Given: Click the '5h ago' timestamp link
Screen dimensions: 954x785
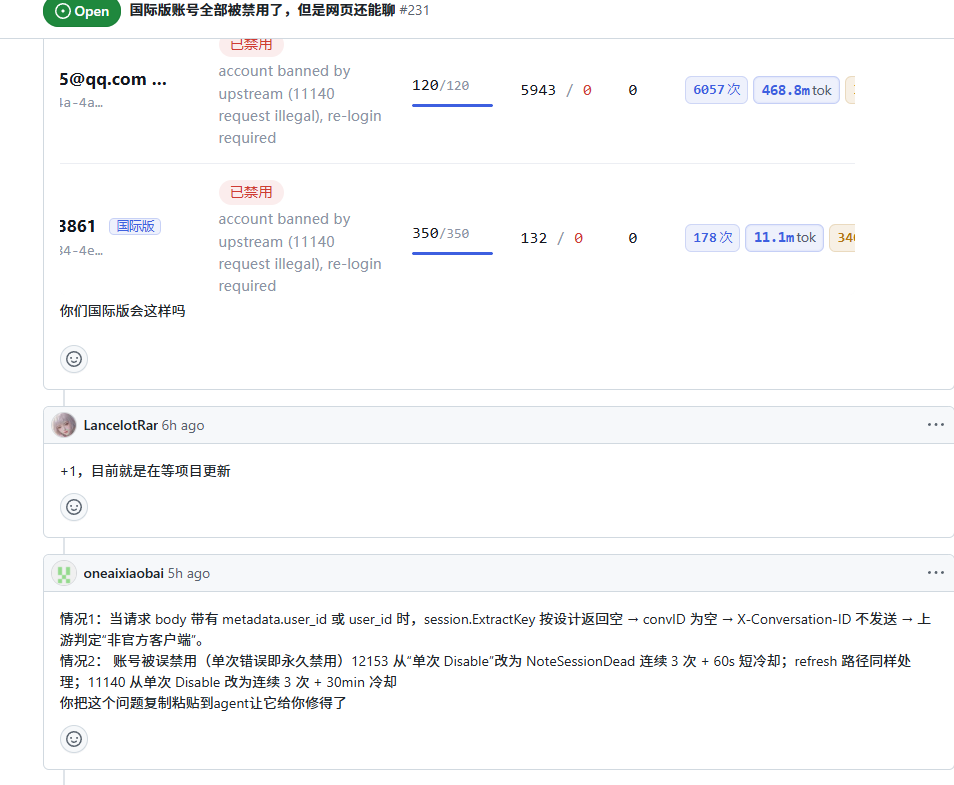Looking at the screenshot, I should [x=189, y=573].
